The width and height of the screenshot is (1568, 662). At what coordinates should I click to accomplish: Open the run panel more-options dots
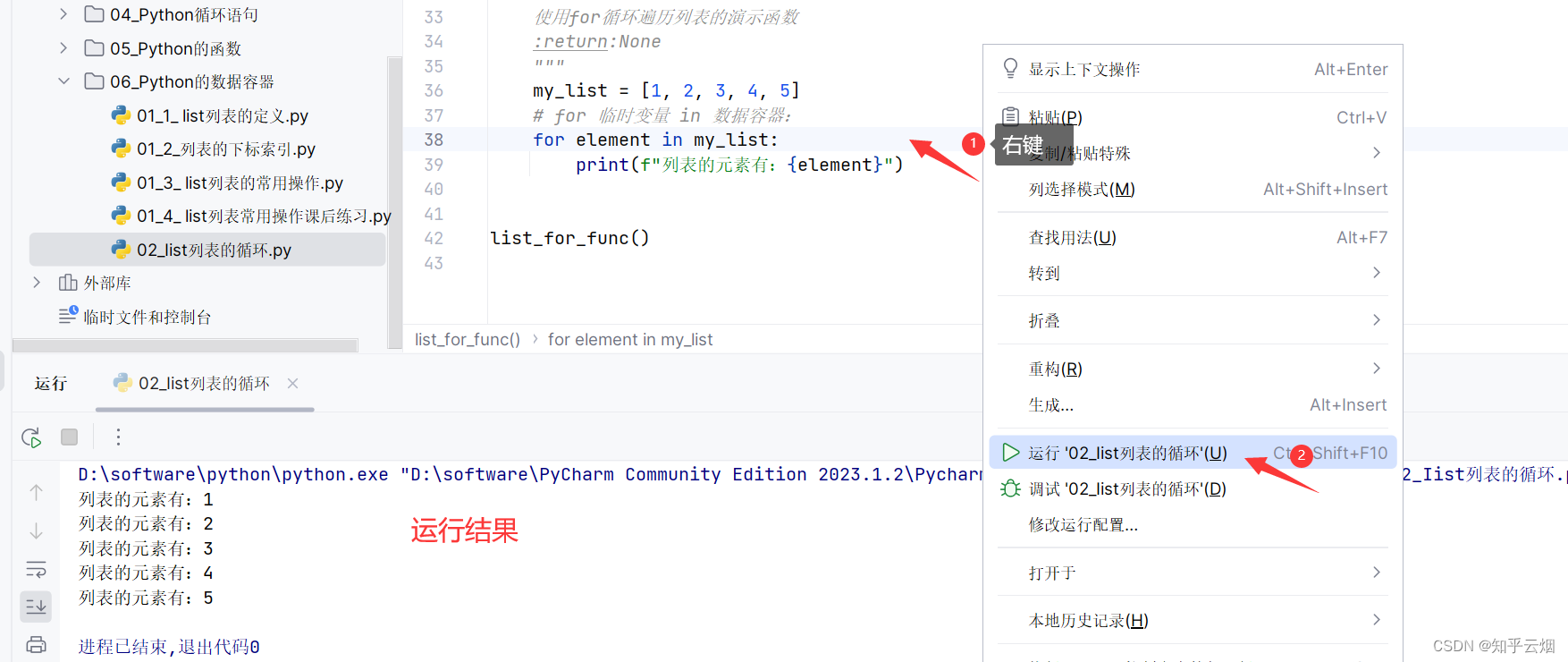[x=118, y=437]
